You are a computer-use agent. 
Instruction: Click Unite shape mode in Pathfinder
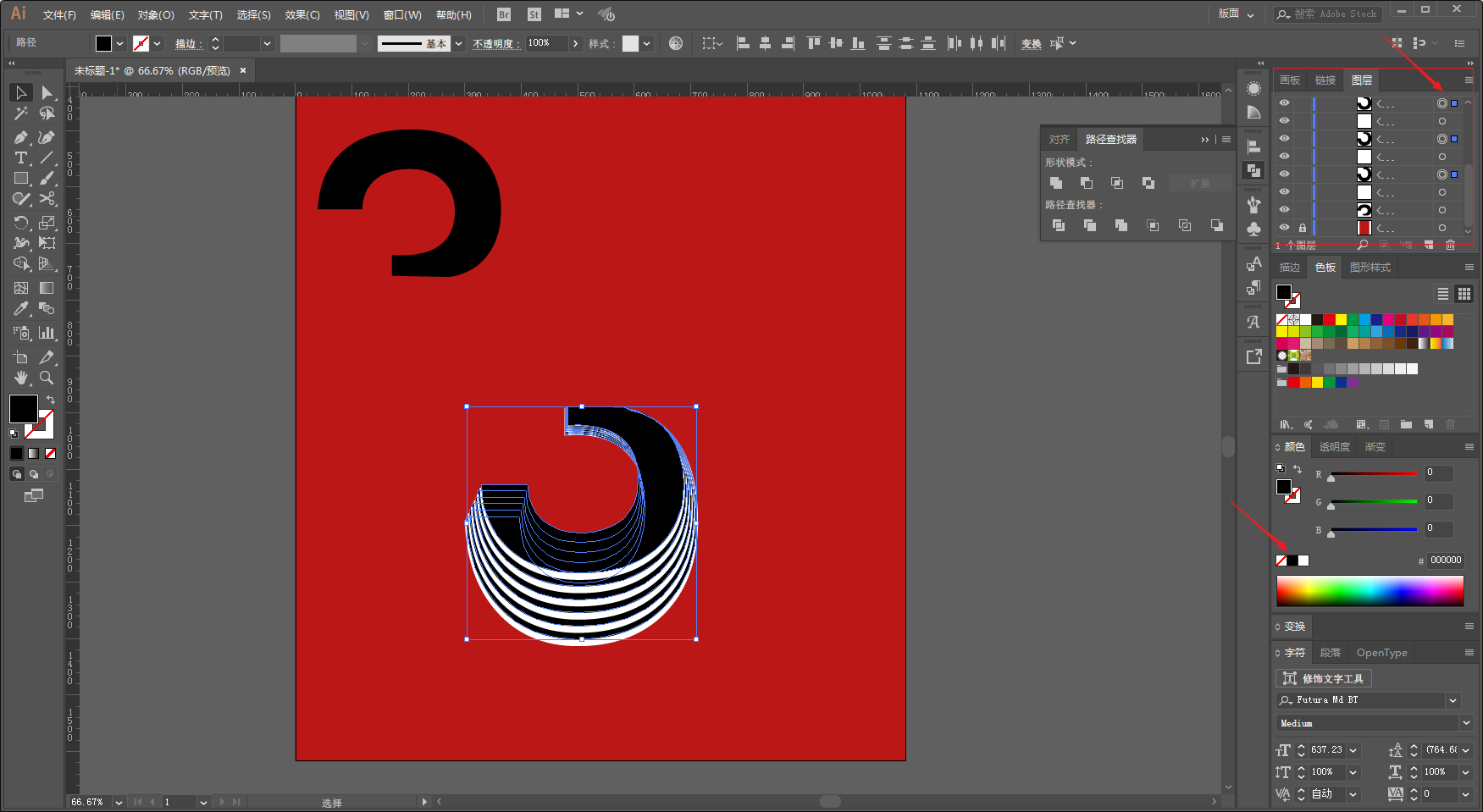pyautogui.click(x=1055, y=183)
